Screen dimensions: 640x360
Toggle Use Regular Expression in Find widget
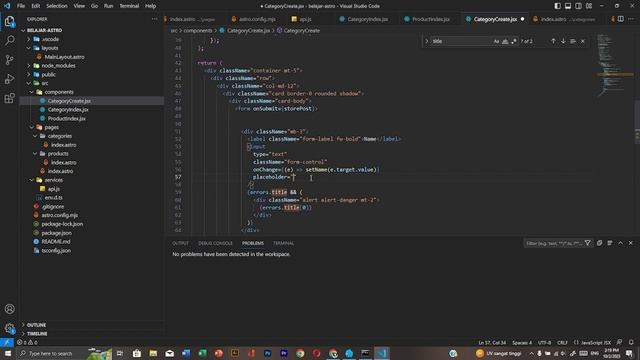[514, 41]
